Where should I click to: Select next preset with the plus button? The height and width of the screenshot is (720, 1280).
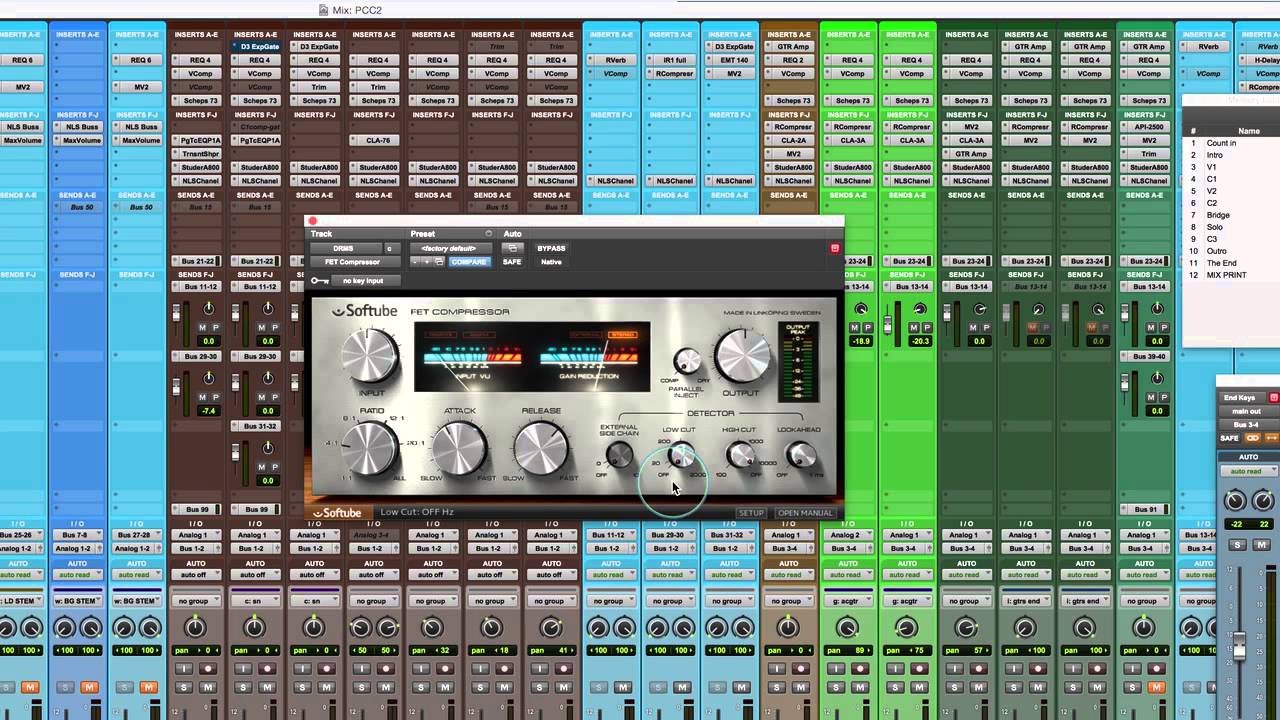click(428, 262)
